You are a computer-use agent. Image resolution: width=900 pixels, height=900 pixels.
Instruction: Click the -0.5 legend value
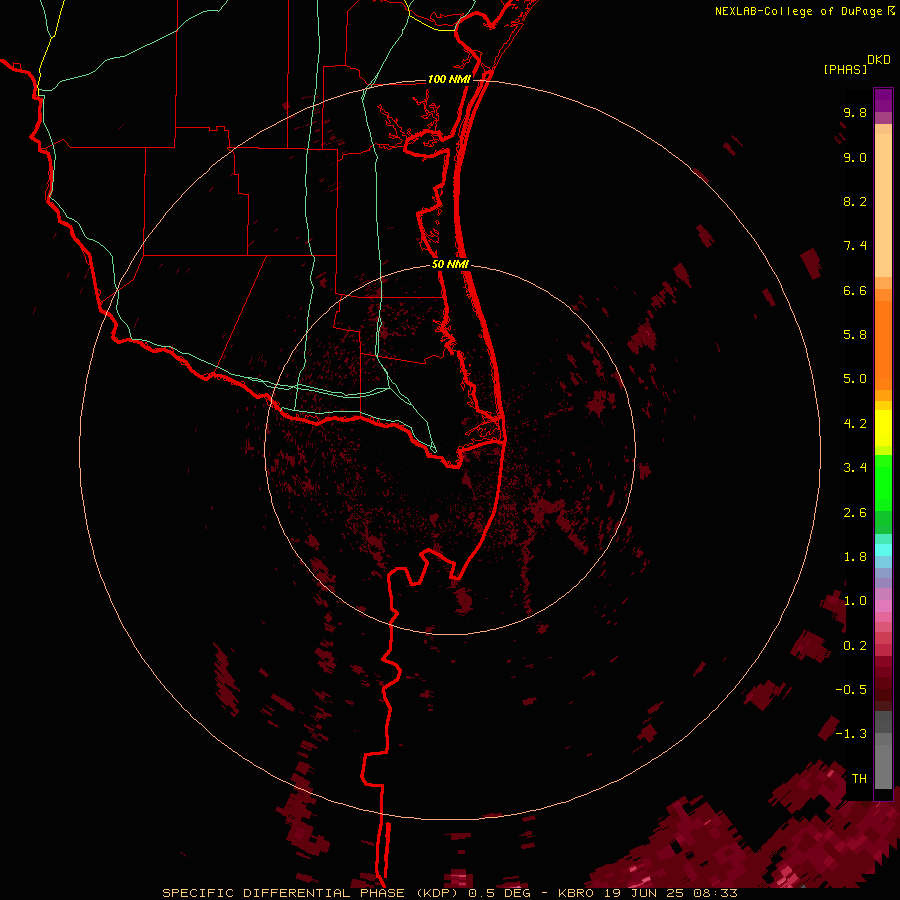pyautogui.click(x=851, y=690)
